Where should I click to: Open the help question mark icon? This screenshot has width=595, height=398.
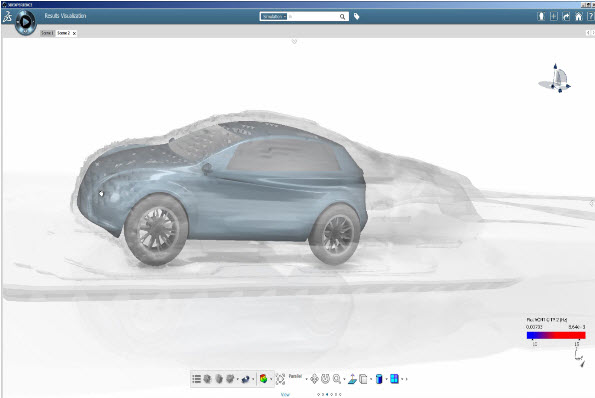(591, 16)
